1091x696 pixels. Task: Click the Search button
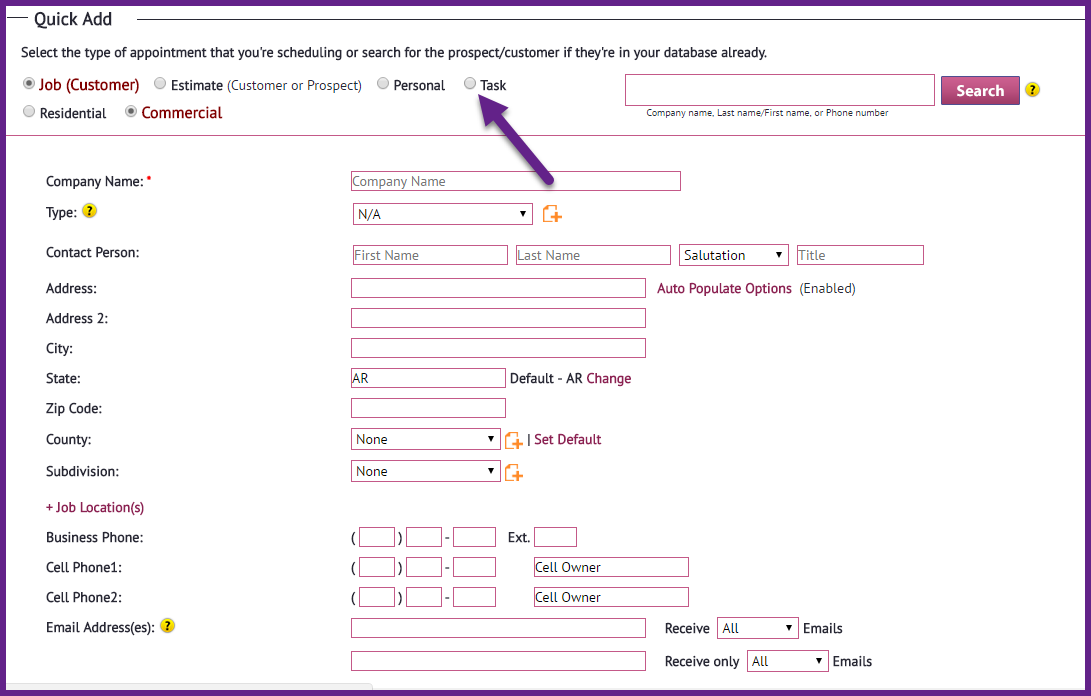(x=980, y=90)
